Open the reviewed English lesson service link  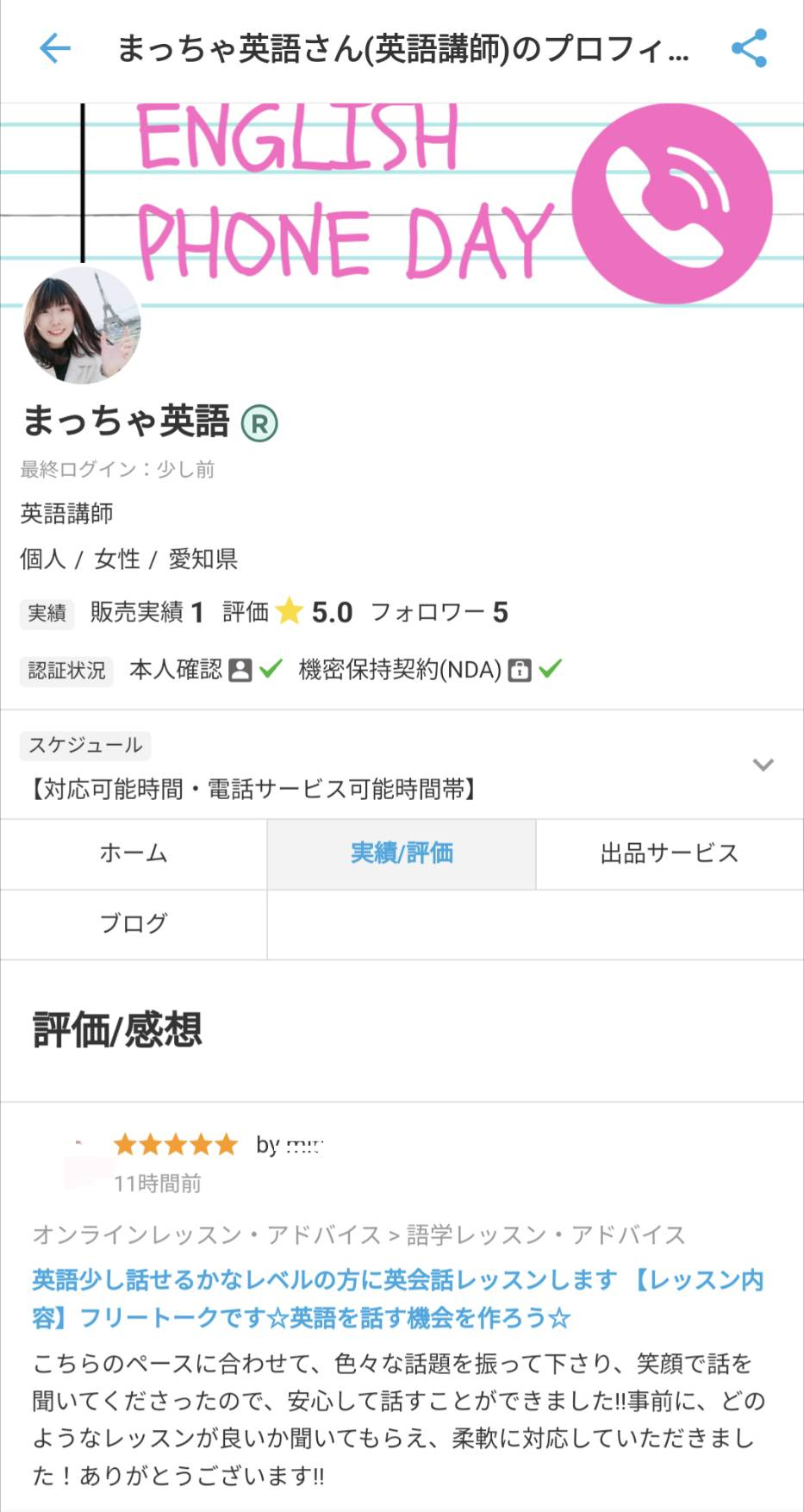[x=396, y=1298]
